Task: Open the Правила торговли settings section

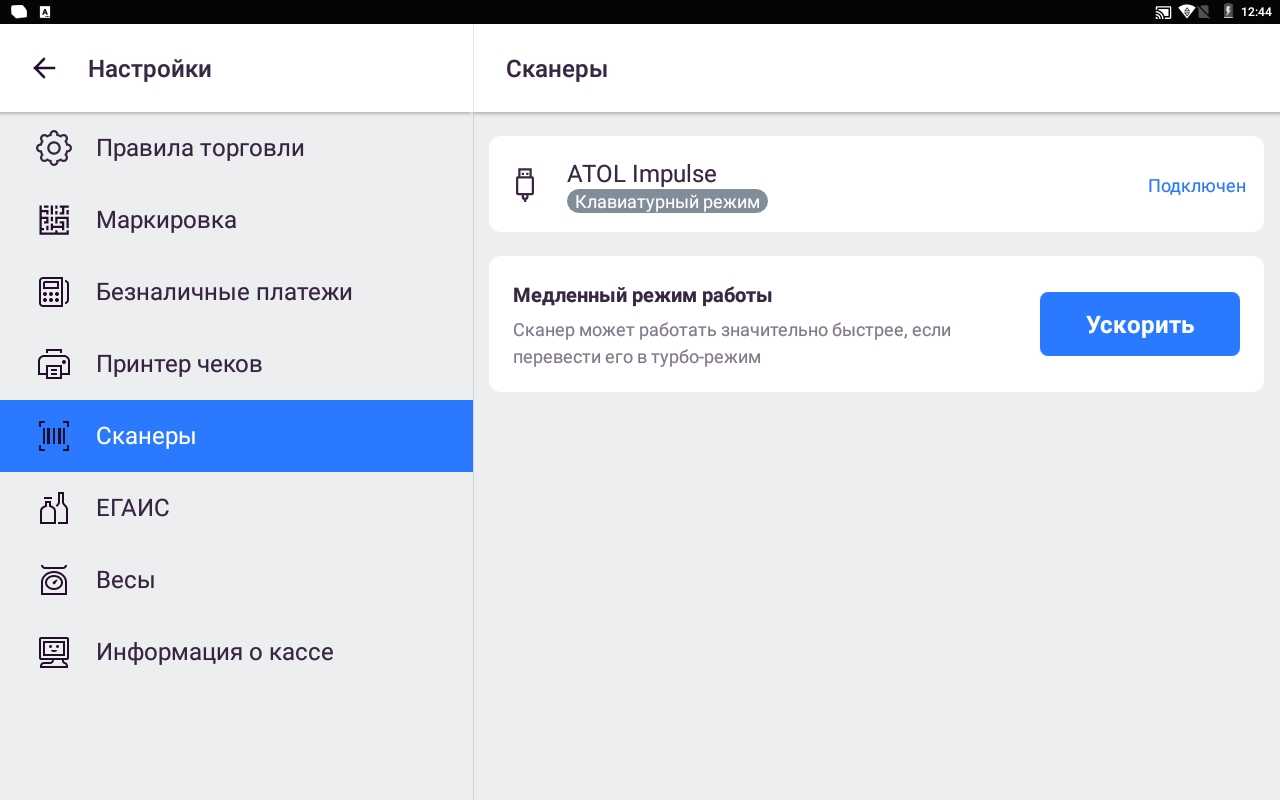Action: coord(200,148)
